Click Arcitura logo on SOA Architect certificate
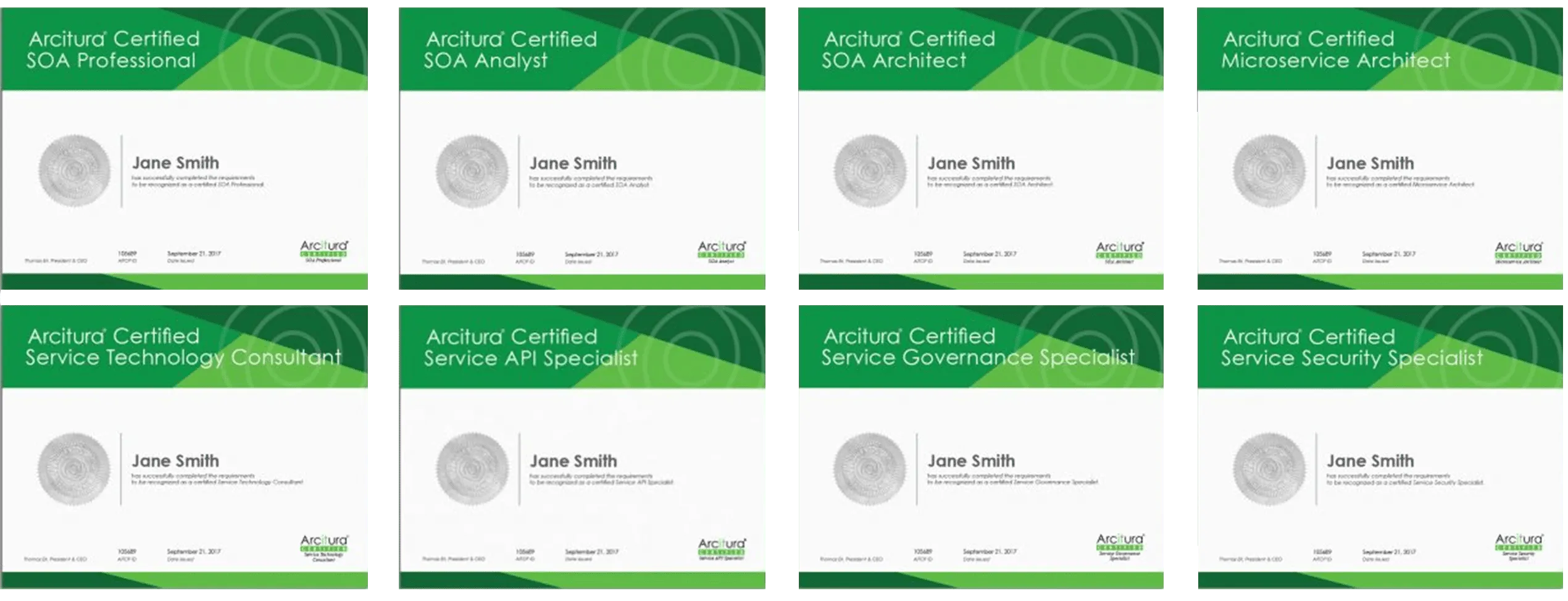The image size is (1568, 601). point(1120,251)
